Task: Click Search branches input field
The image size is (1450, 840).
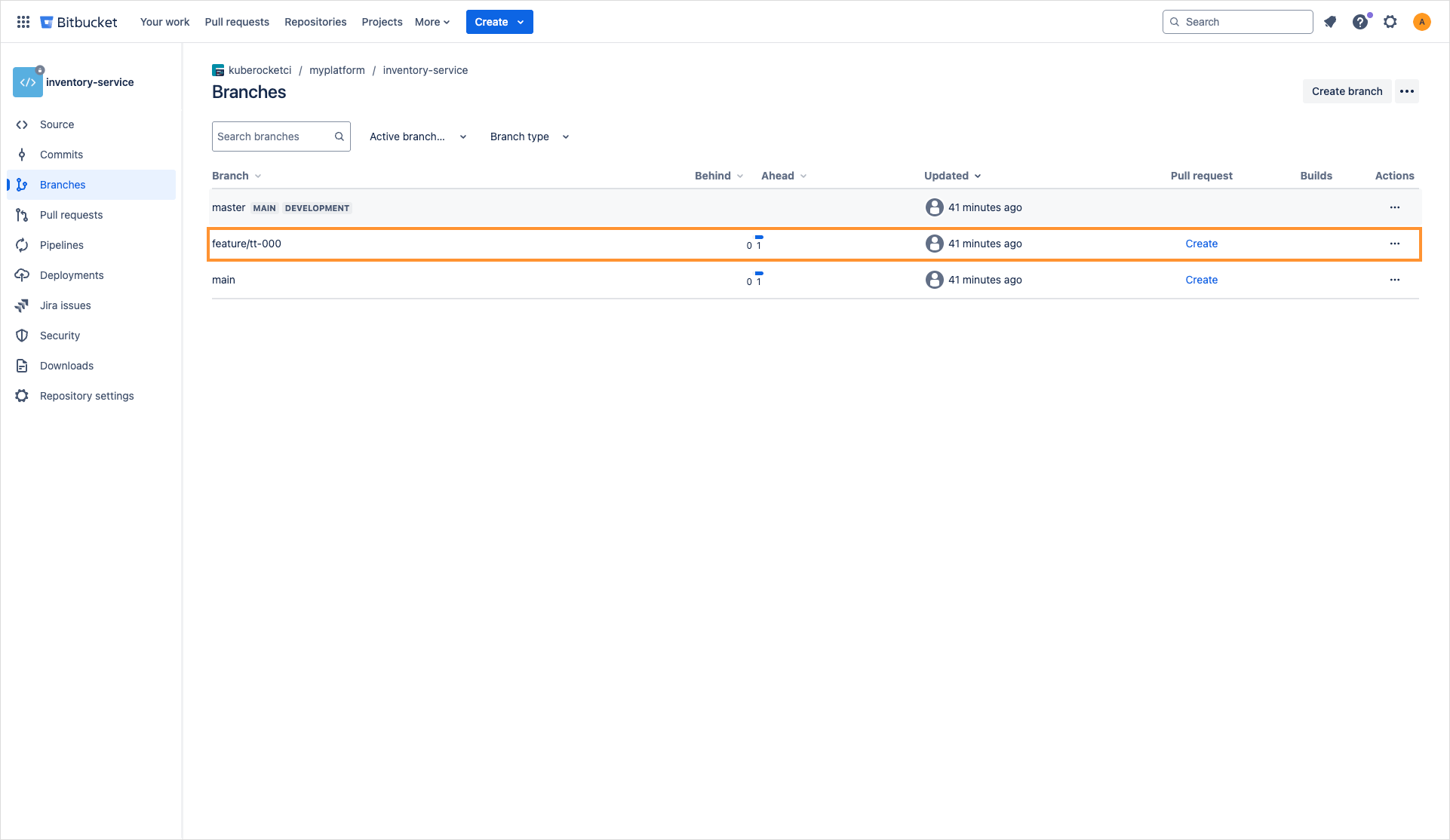Action: point(281,136)
